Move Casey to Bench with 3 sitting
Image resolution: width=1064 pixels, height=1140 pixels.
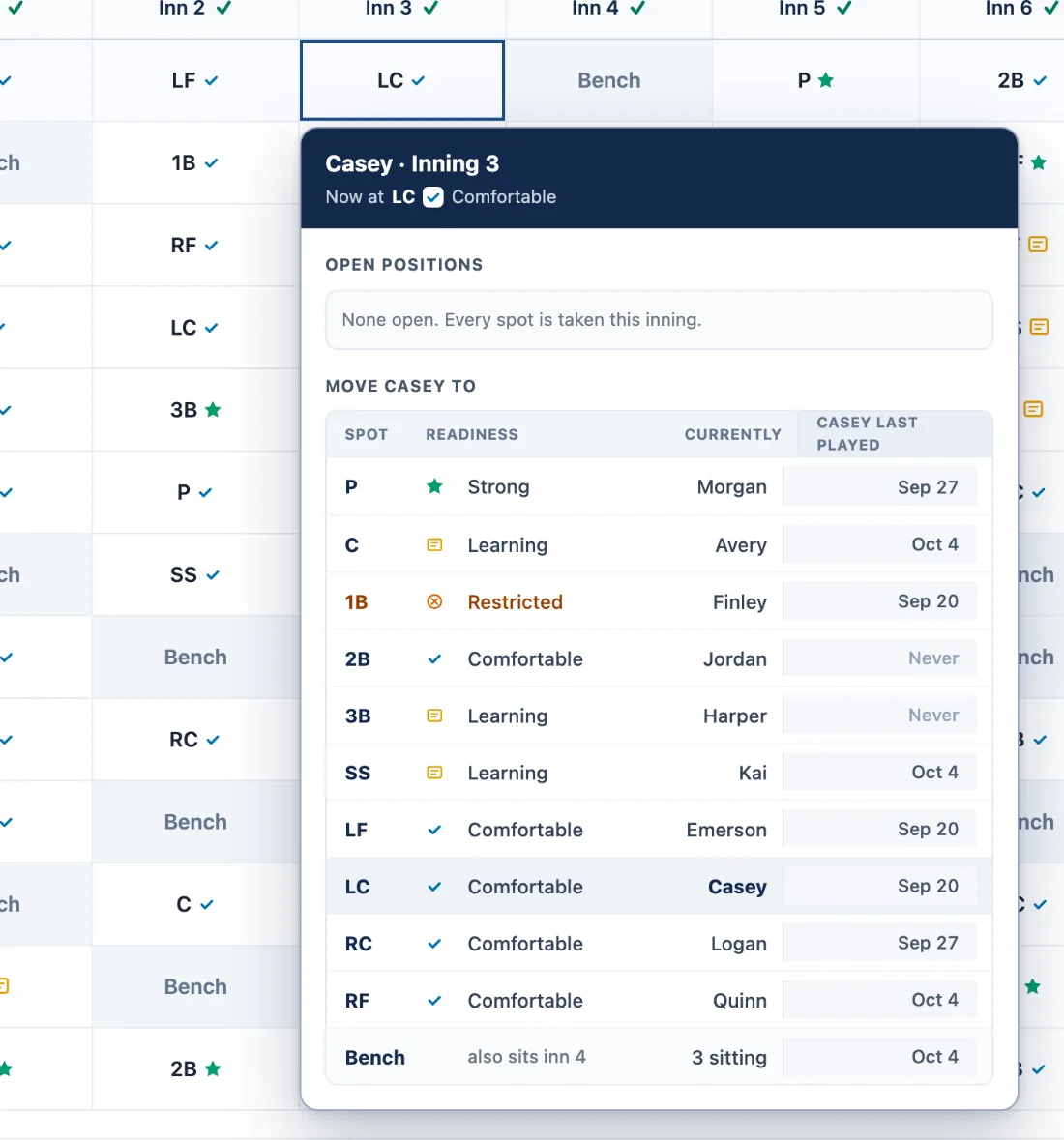pyautogui.click(x=659, y=1057)
